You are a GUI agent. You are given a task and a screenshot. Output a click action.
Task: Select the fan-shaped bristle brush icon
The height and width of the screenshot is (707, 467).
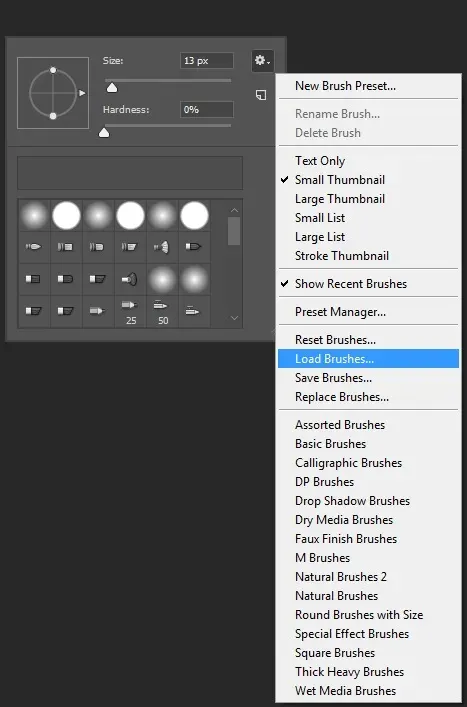[x=162, y=247]
